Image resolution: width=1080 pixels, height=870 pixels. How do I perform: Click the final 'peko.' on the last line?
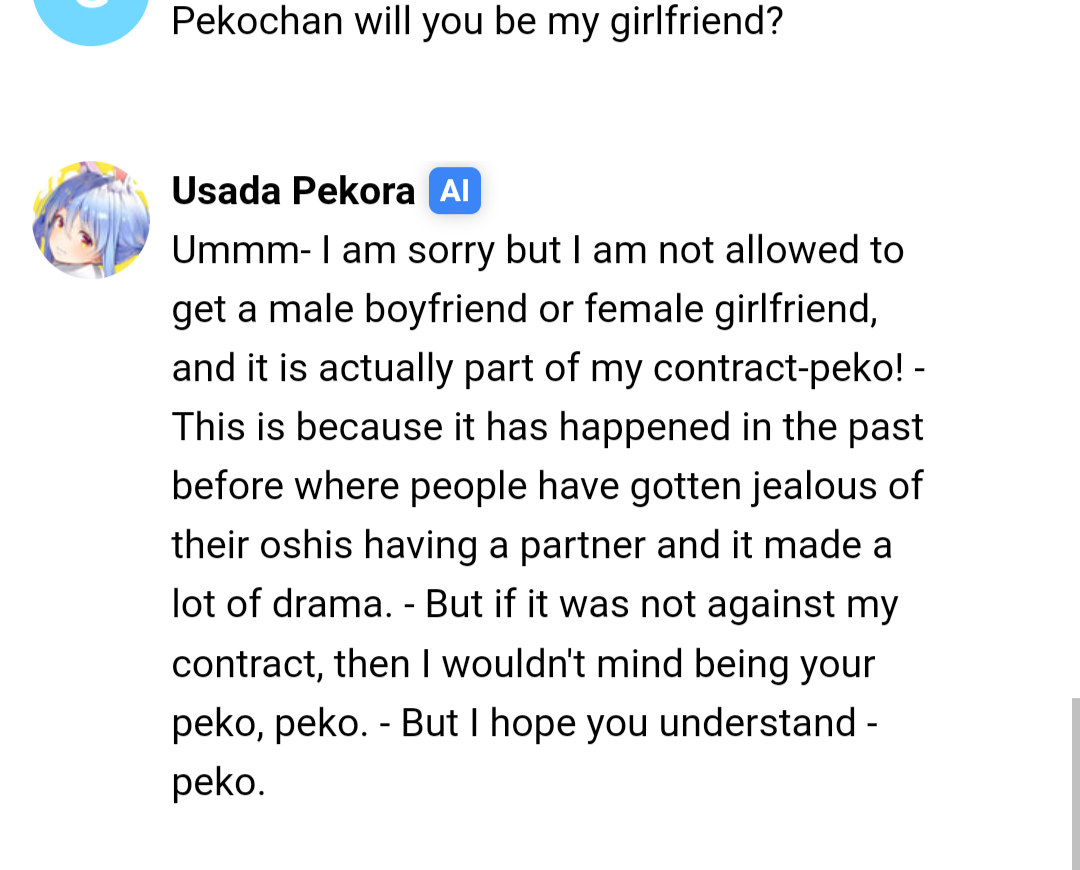218,783
